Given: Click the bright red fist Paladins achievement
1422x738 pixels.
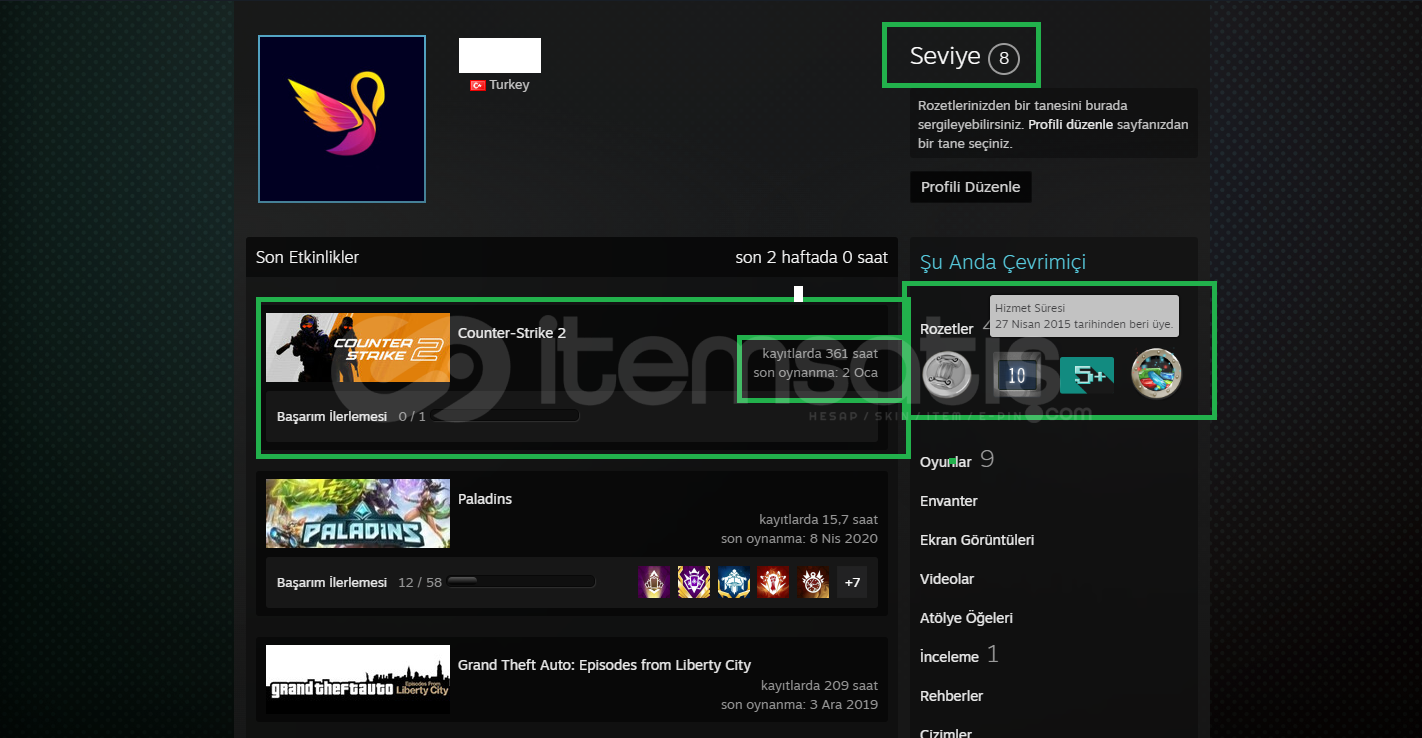Looking at the screenshot, I should (x=773, y=582).
